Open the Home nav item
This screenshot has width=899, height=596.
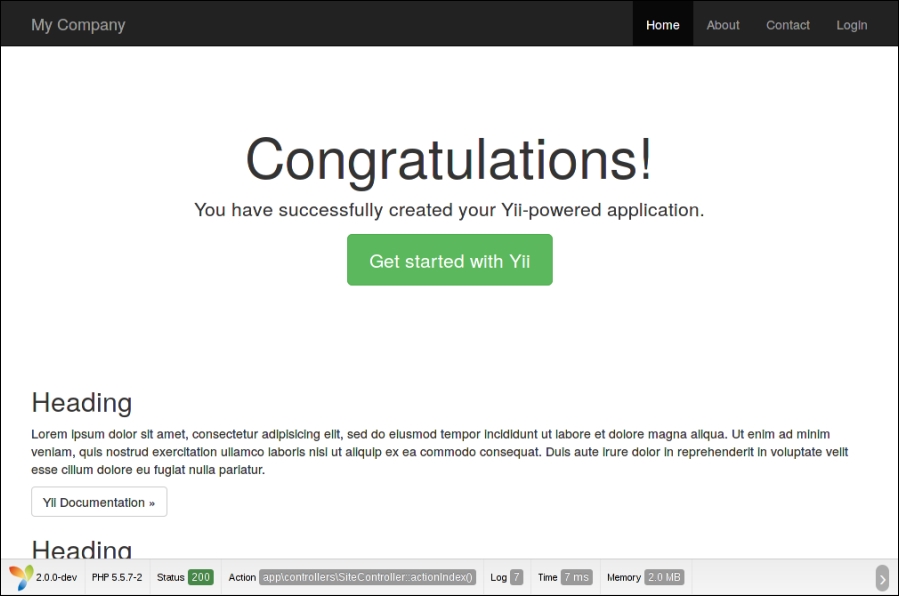pos(663,25)
